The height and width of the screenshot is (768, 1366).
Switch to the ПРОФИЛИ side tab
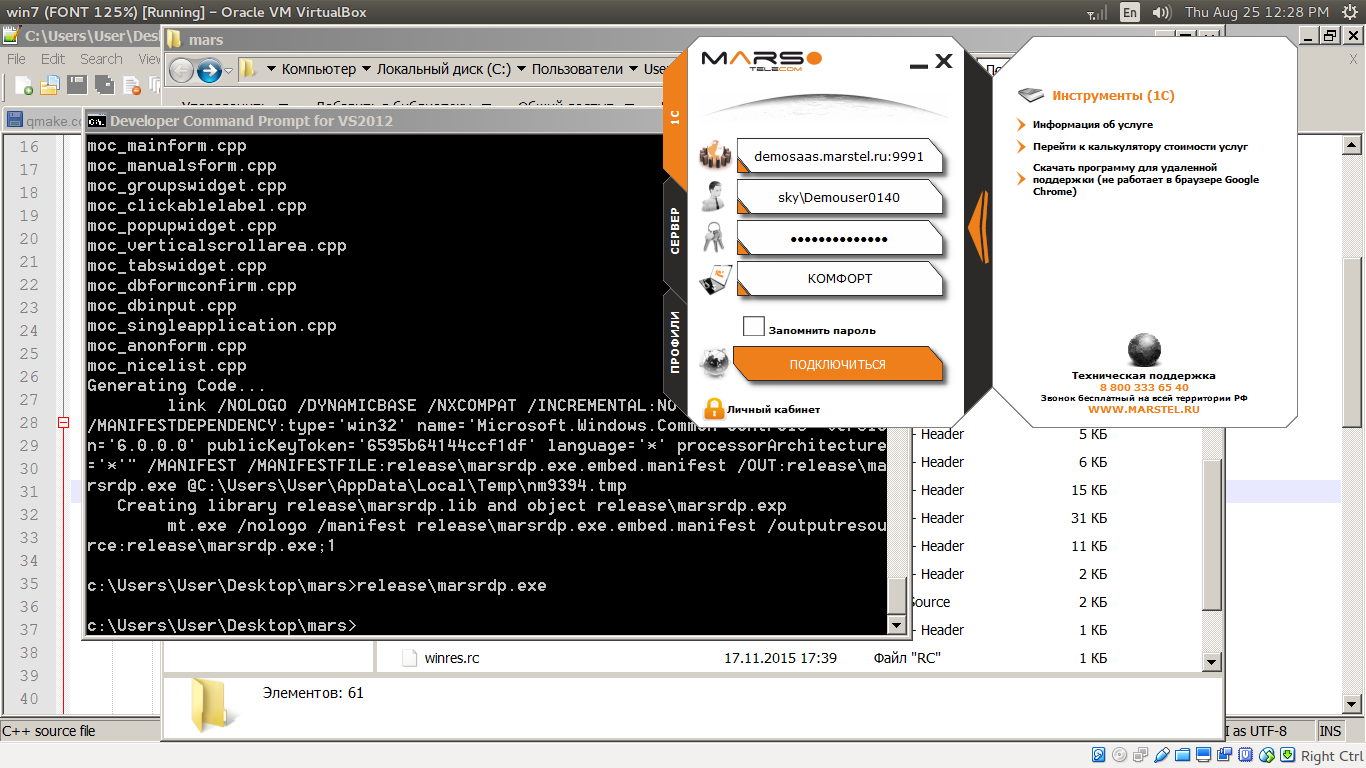click(675, 342)
